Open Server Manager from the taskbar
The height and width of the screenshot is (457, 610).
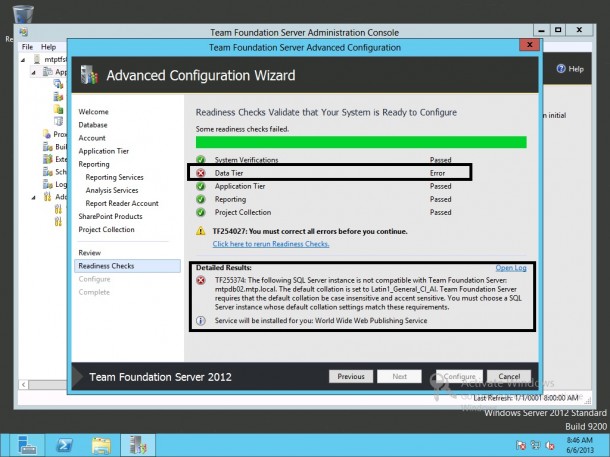27,445
